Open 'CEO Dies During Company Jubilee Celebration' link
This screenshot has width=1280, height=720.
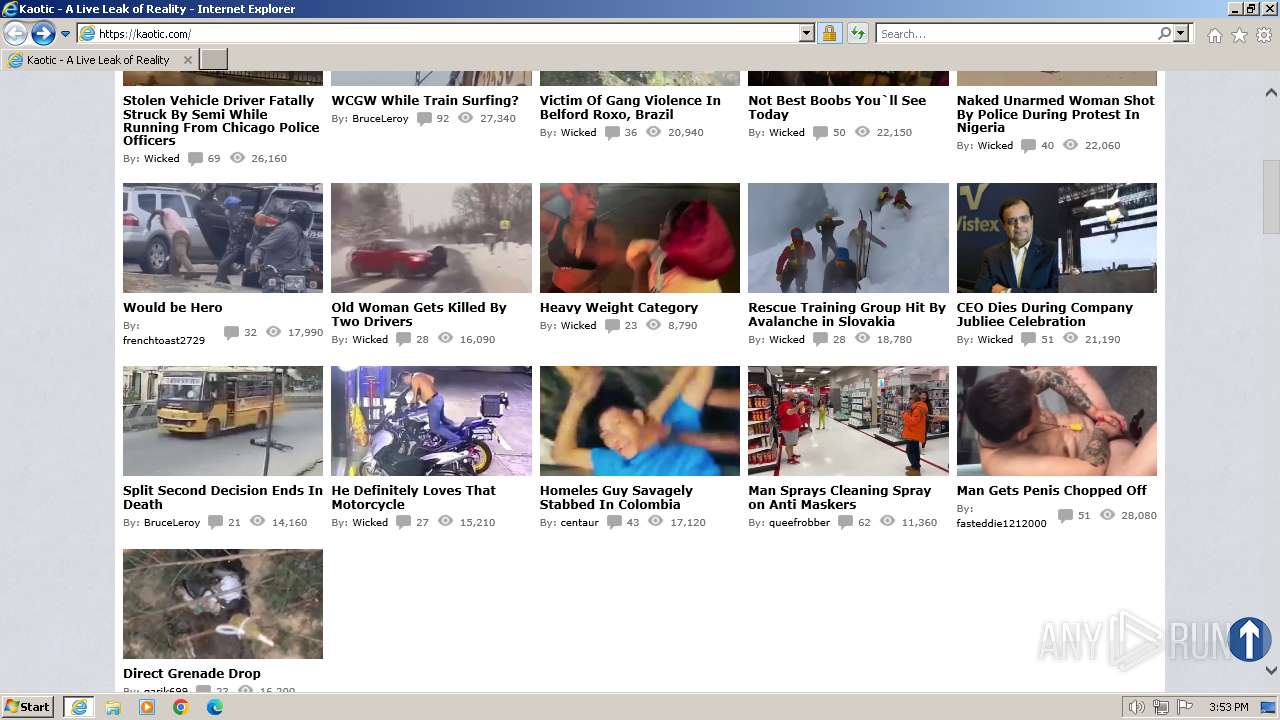tap(1045, 315)
